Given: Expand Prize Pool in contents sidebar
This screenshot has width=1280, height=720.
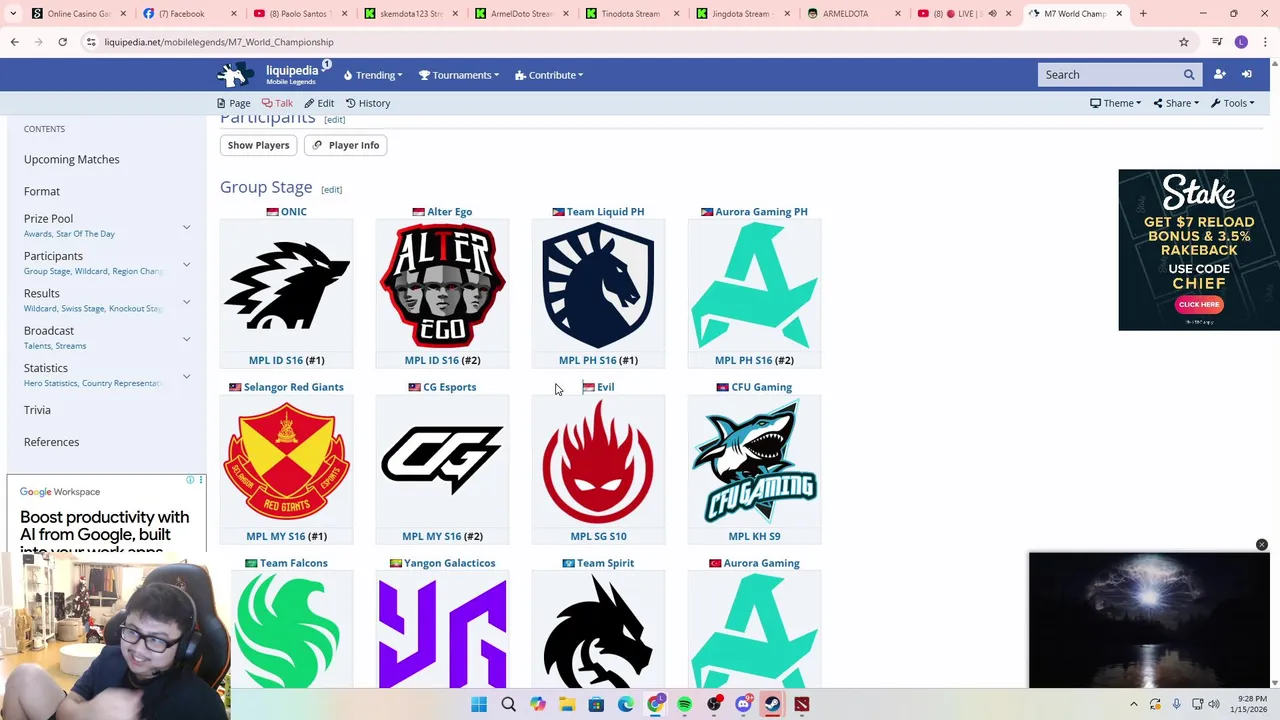Looking at the screenshot, I should point(186,227).
